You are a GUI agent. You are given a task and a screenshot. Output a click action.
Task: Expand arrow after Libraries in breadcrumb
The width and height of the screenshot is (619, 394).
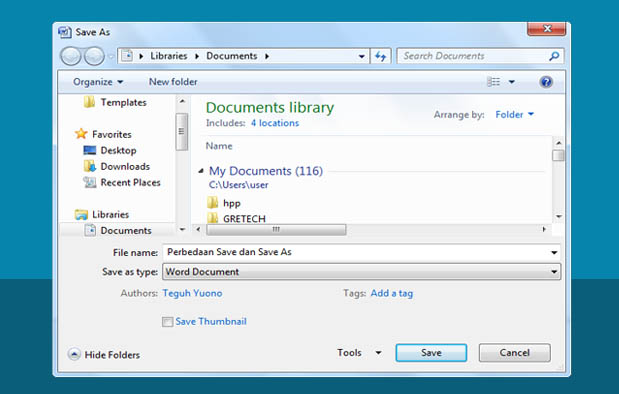pyautogui.click(x=197, y=56)
